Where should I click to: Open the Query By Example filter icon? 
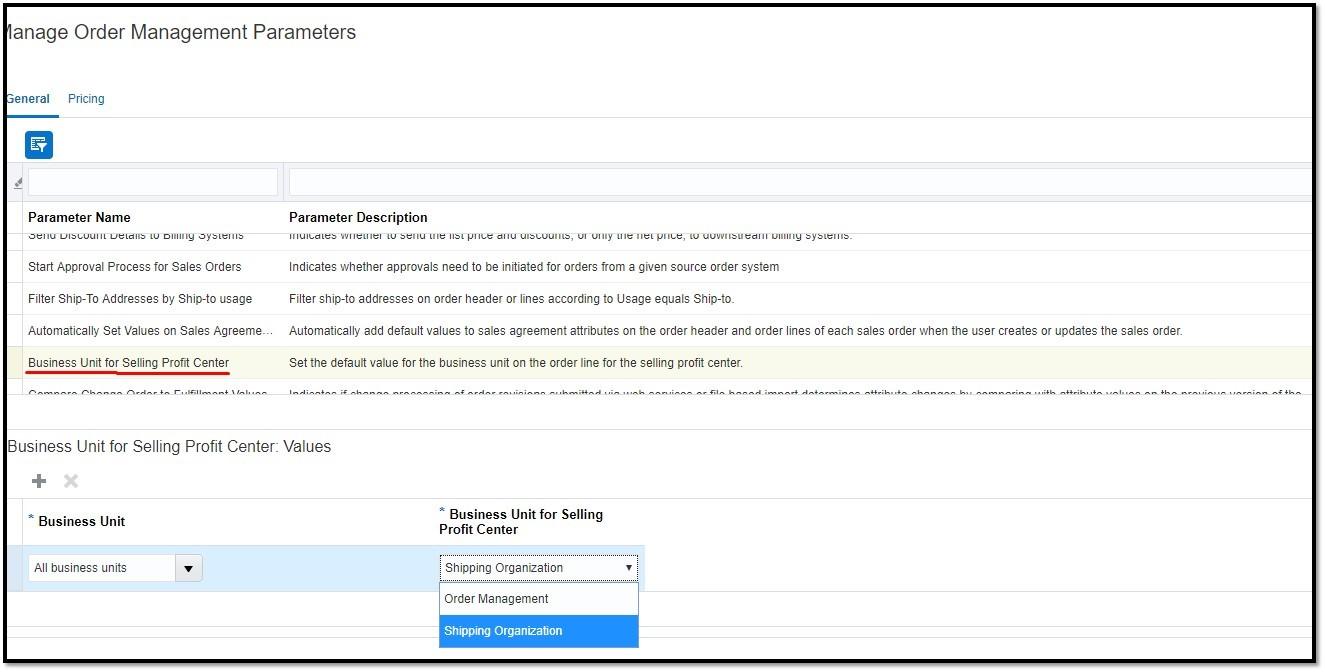(x=39, y=144)
